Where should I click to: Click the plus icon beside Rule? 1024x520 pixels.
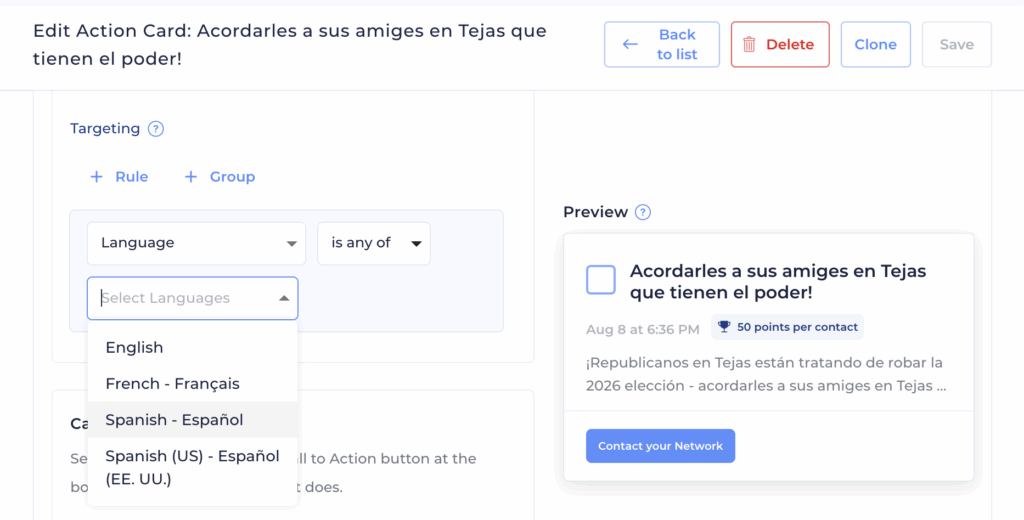(96, 177)
